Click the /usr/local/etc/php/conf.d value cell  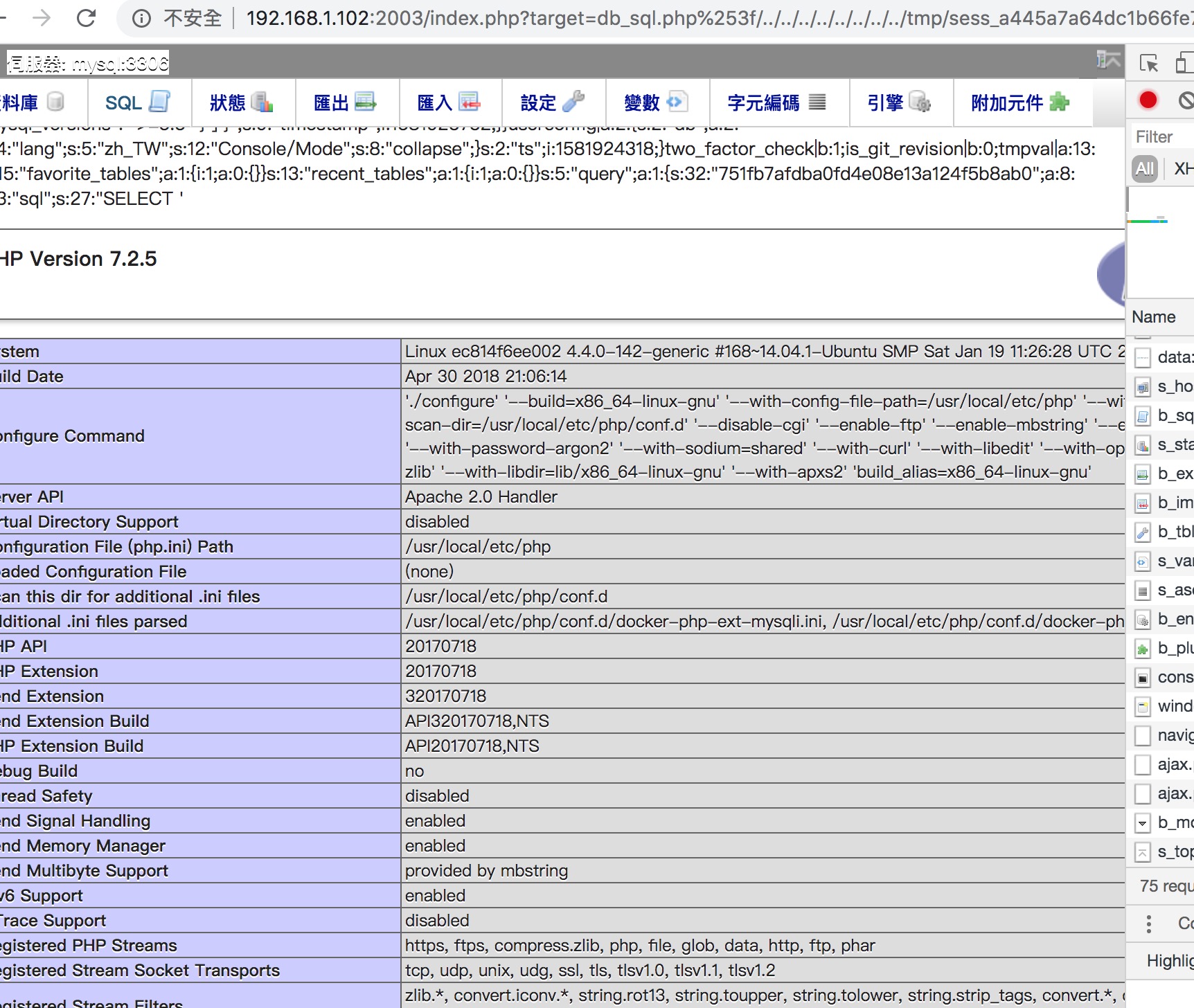pos(763,597)
